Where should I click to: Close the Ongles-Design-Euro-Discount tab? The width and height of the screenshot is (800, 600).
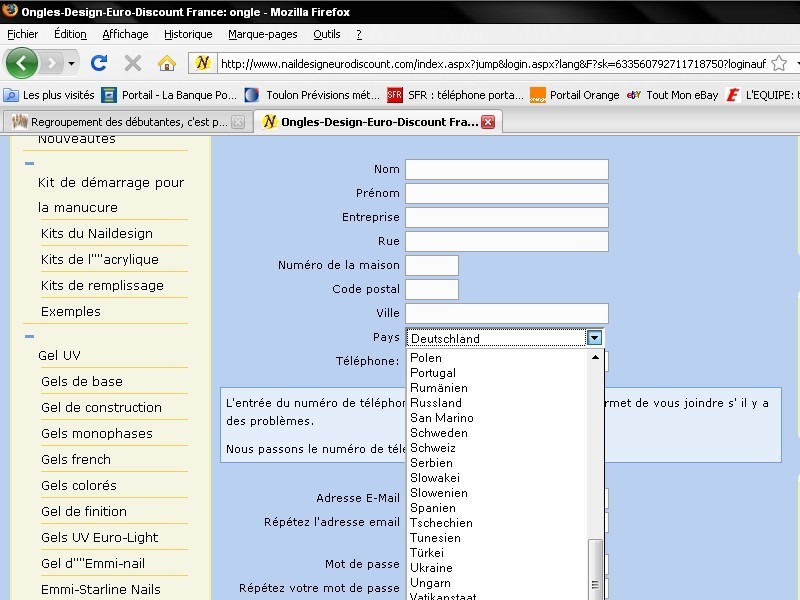(x=488, y=122)
